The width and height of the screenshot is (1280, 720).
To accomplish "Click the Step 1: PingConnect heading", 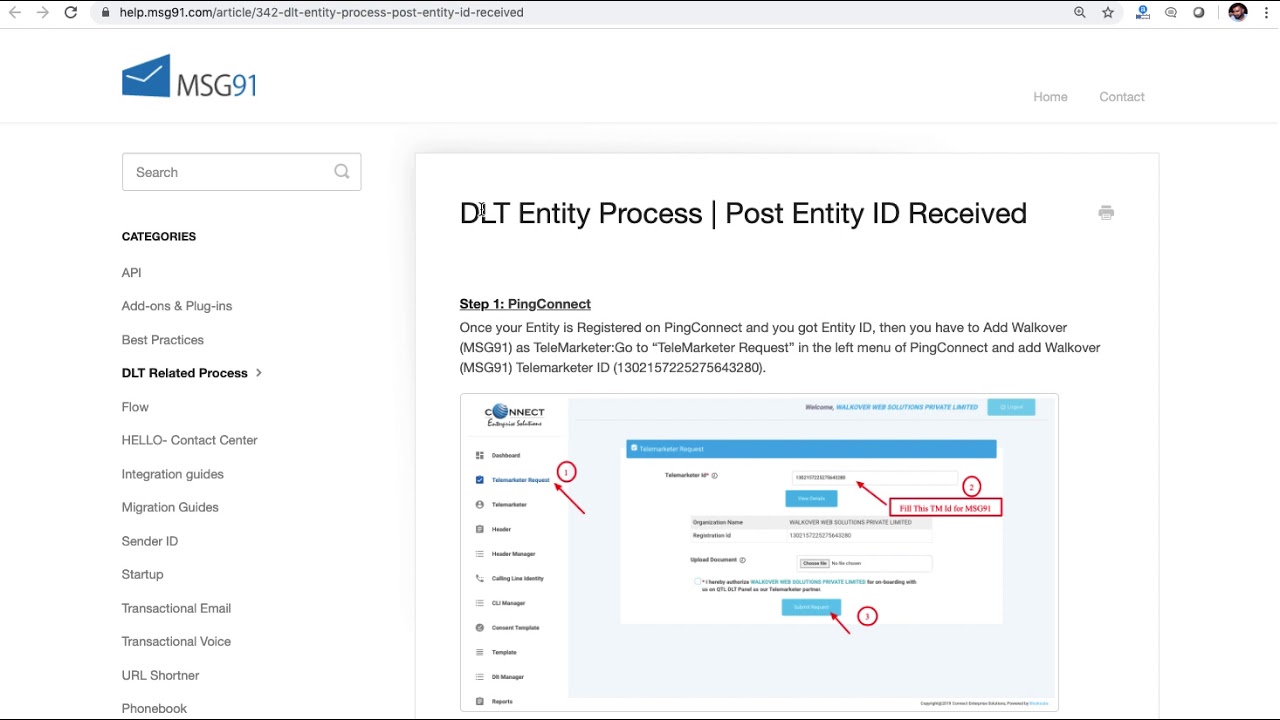I will pos(525,304).
